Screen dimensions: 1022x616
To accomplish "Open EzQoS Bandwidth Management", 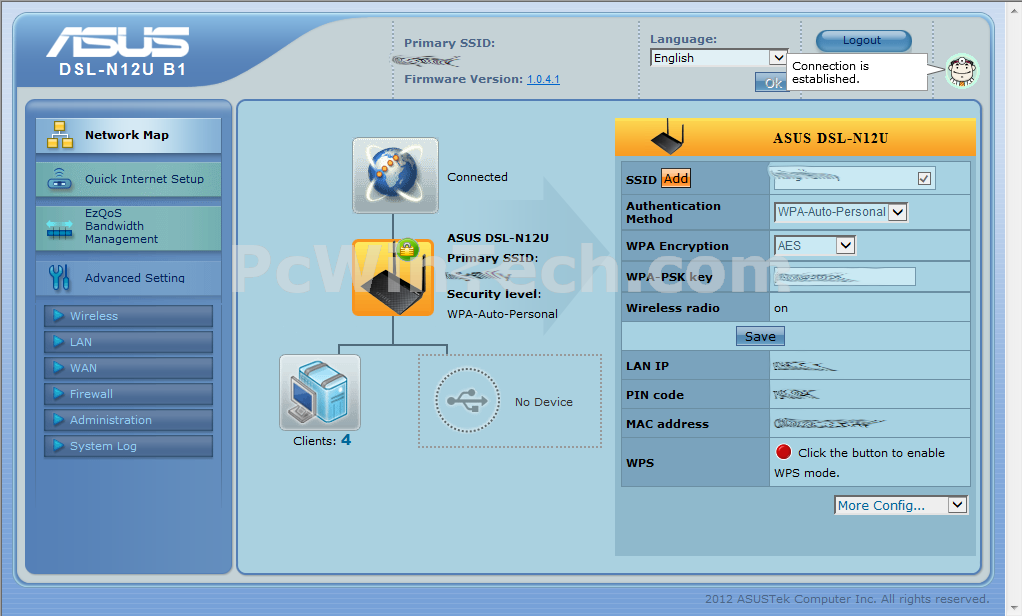I will point(128,226).
